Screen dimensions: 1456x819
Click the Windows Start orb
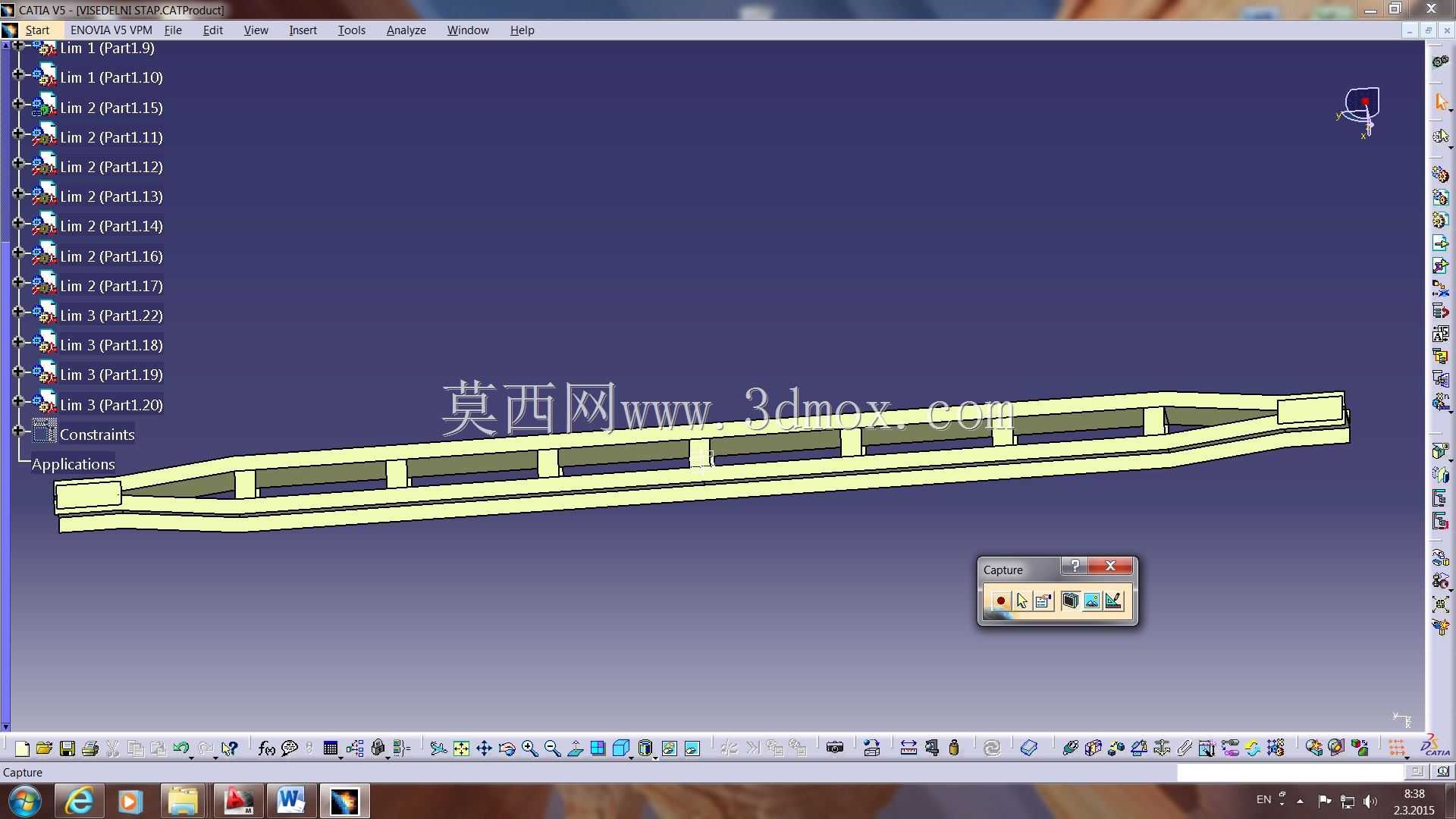click(25, 801)
